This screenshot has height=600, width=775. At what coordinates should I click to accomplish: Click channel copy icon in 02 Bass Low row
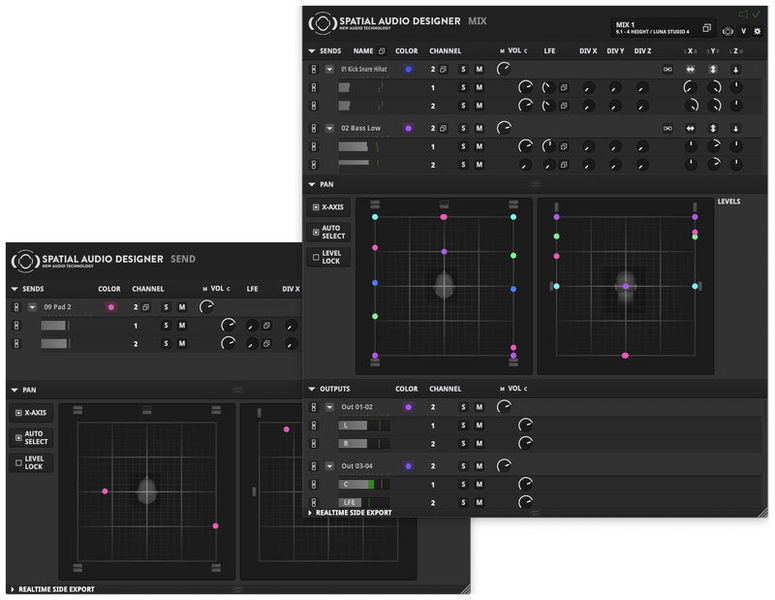click(x=443, y=129)
